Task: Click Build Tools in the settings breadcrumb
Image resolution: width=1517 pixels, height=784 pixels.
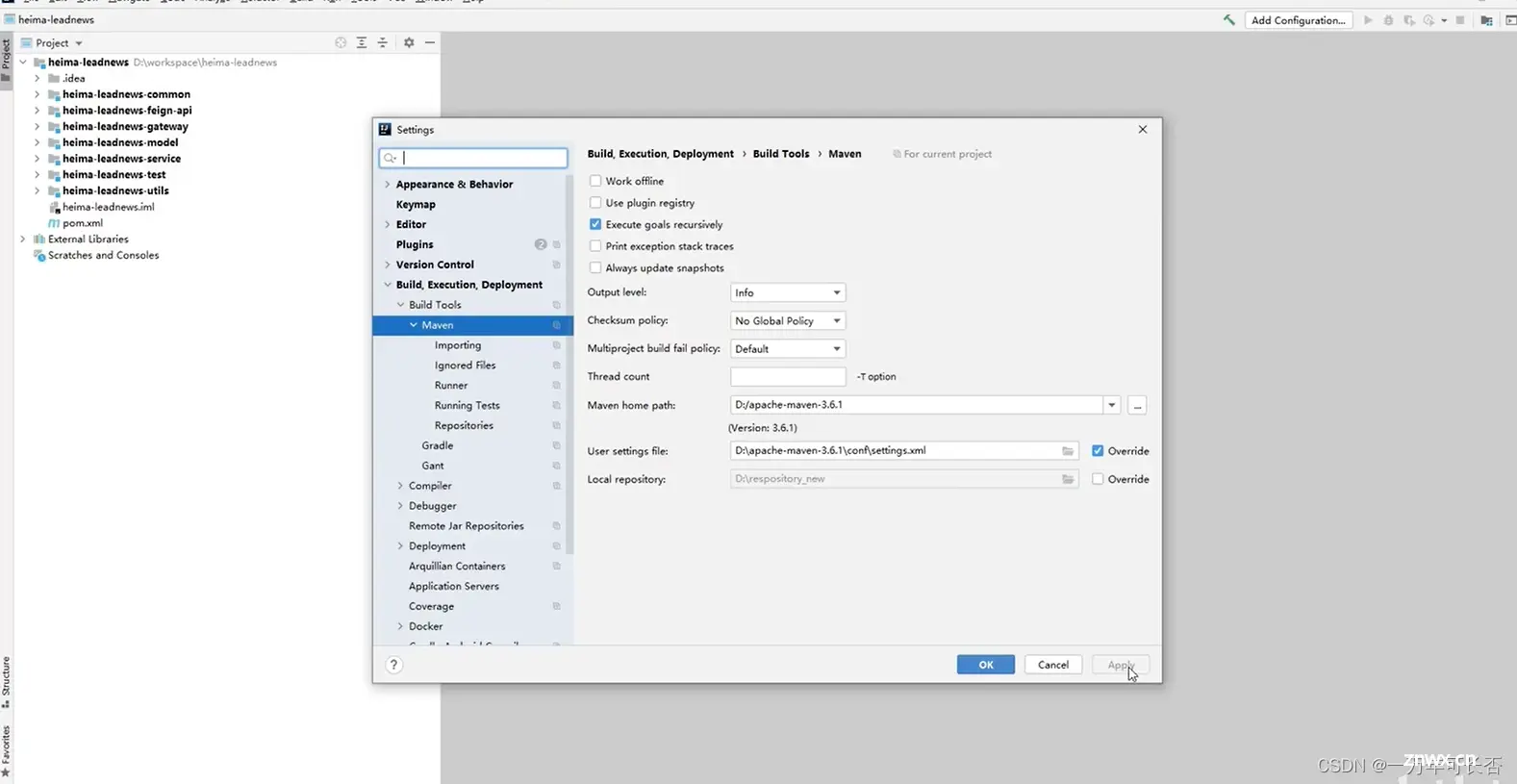Action: pyautogui.click(x=781, y=154)
